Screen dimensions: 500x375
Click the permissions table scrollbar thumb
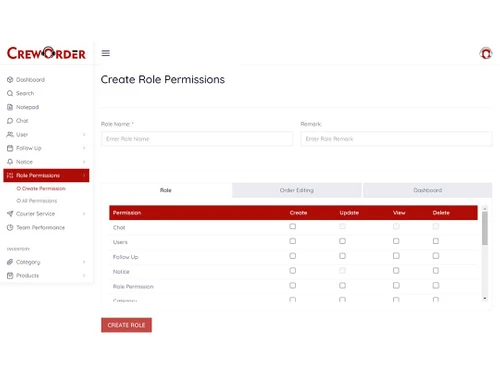click(x=485, y=229)
